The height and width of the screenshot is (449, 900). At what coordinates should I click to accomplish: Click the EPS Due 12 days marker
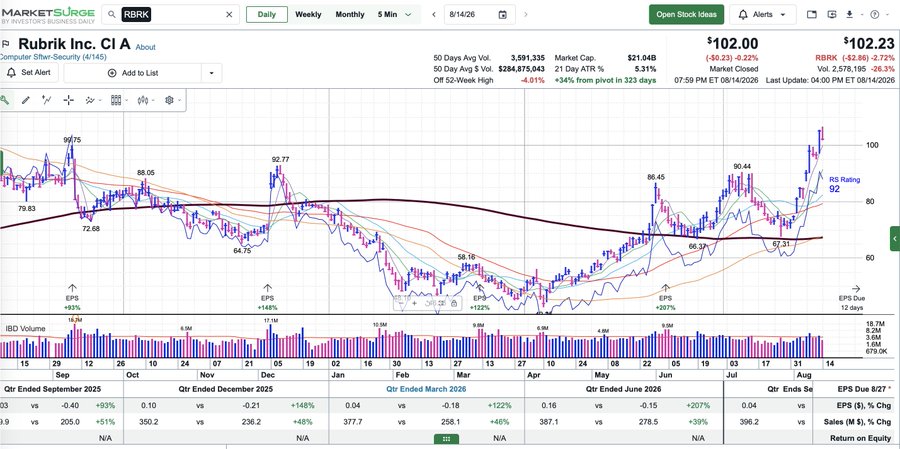(851, 298)
